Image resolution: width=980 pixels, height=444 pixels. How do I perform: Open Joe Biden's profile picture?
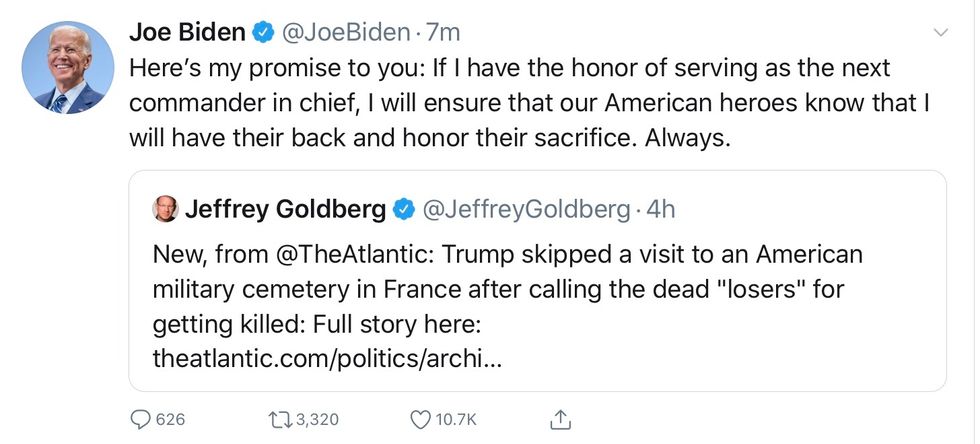(65, 68)
